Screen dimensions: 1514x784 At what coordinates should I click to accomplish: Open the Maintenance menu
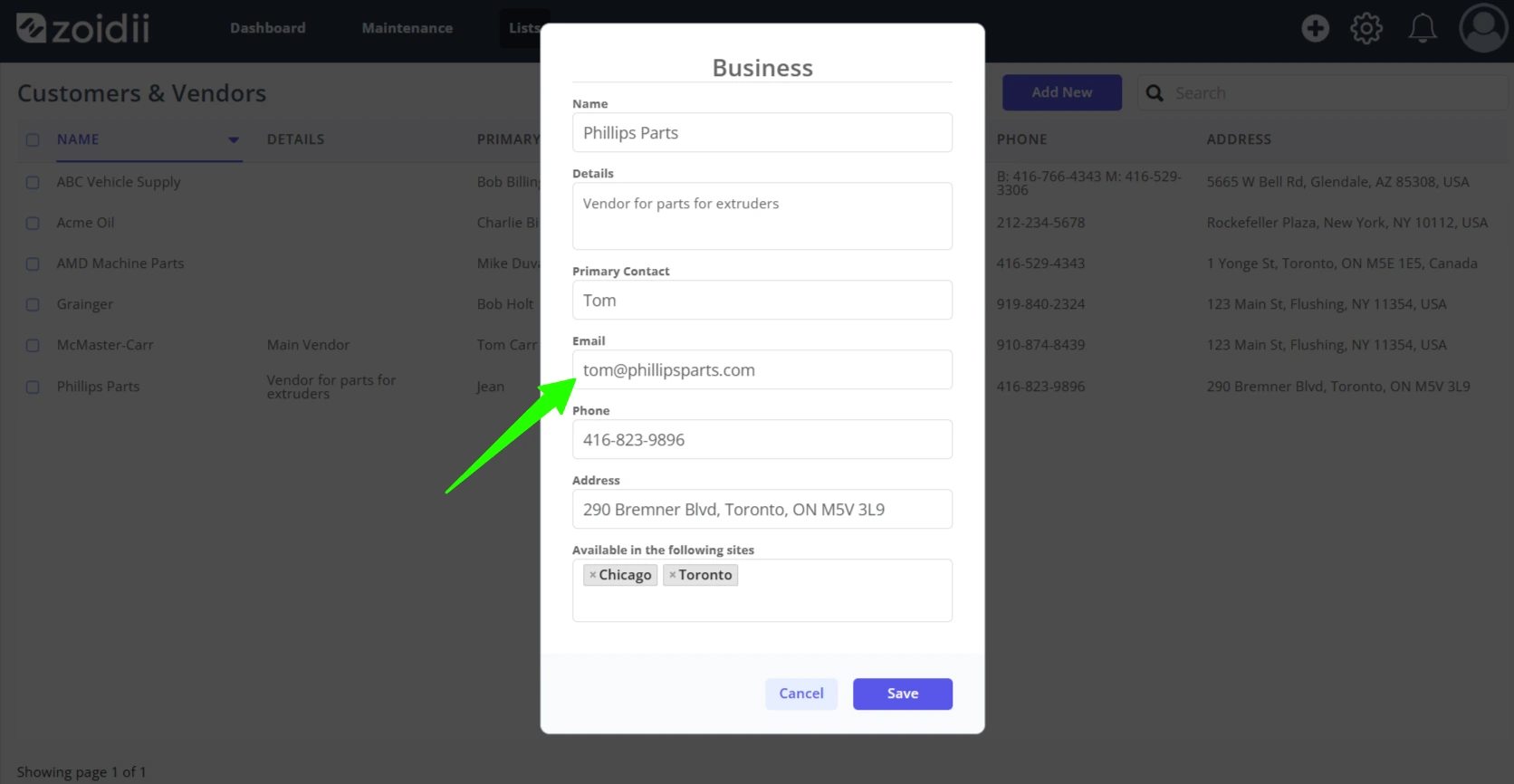click(407, 28)
